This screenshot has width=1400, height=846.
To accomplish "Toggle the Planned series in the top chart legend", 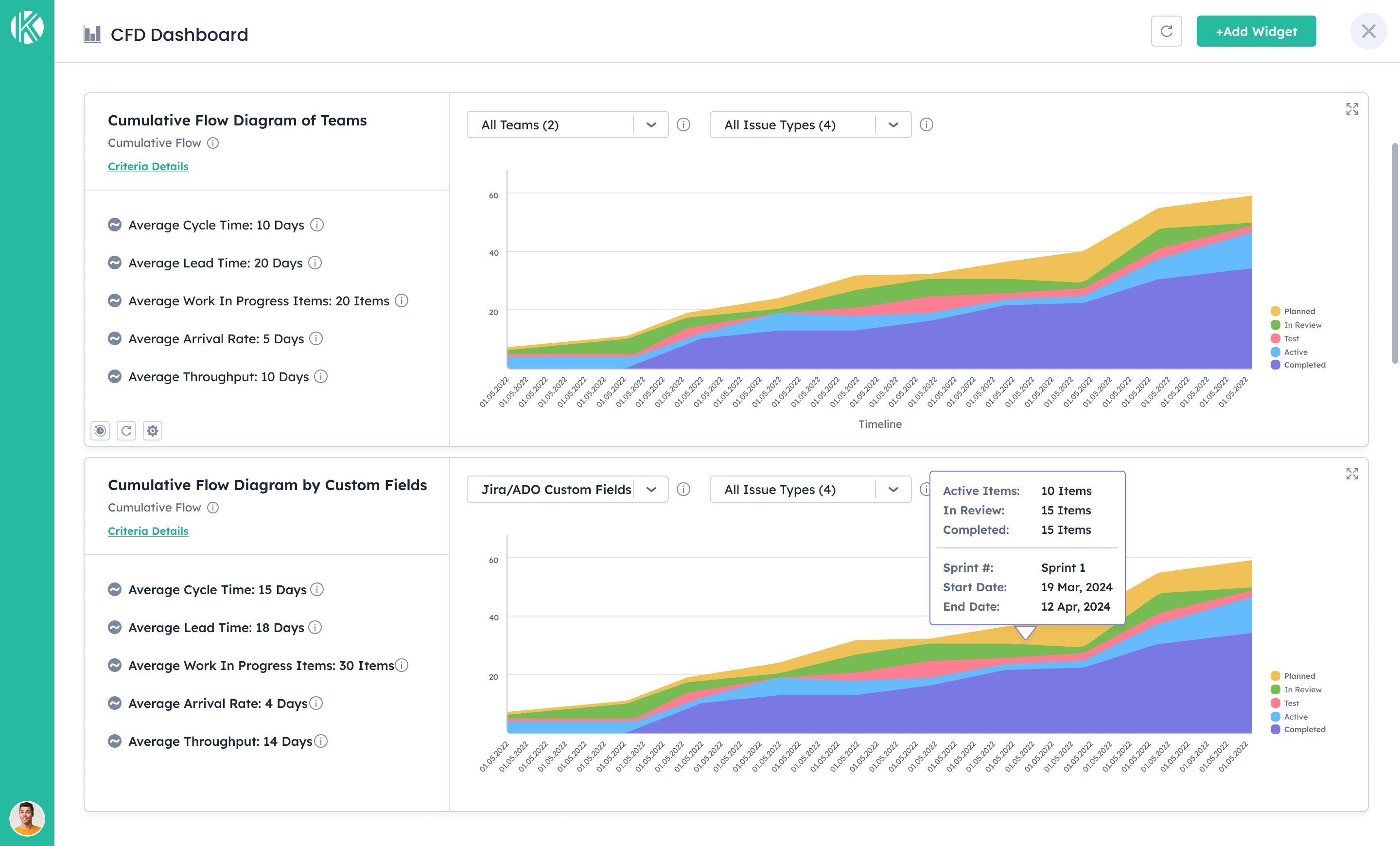I will [x=1299, y=311].
